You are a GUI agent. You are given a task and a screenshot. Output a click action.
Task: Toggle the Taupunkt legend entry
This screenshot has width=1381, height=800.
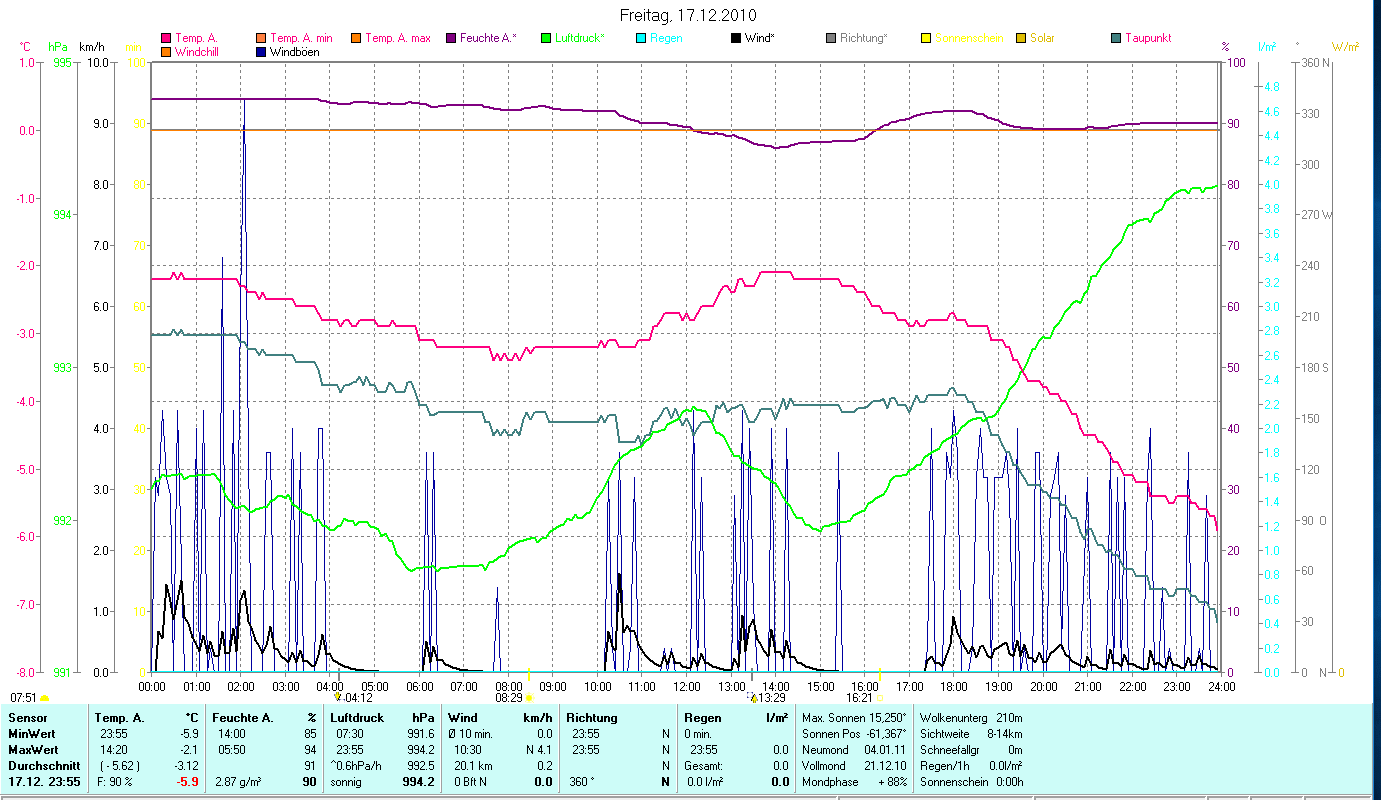1147,38
